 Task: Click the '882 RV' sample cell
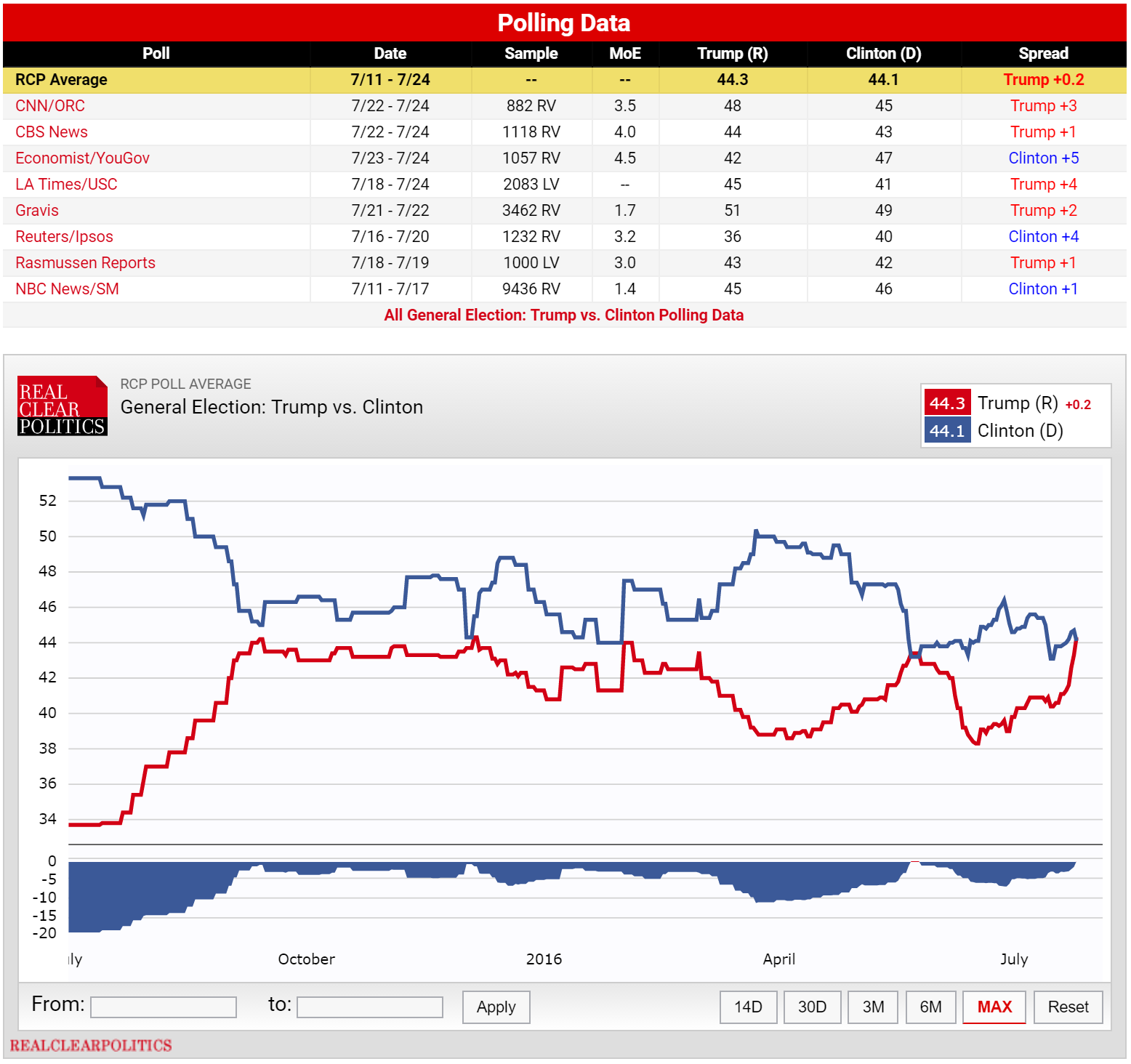[x=531, y=106]
